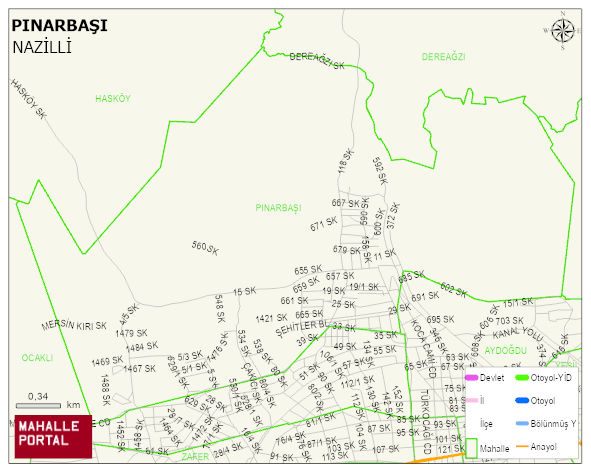Click the 49 SK street label
591x472 pixels.
tap(345, 346)
